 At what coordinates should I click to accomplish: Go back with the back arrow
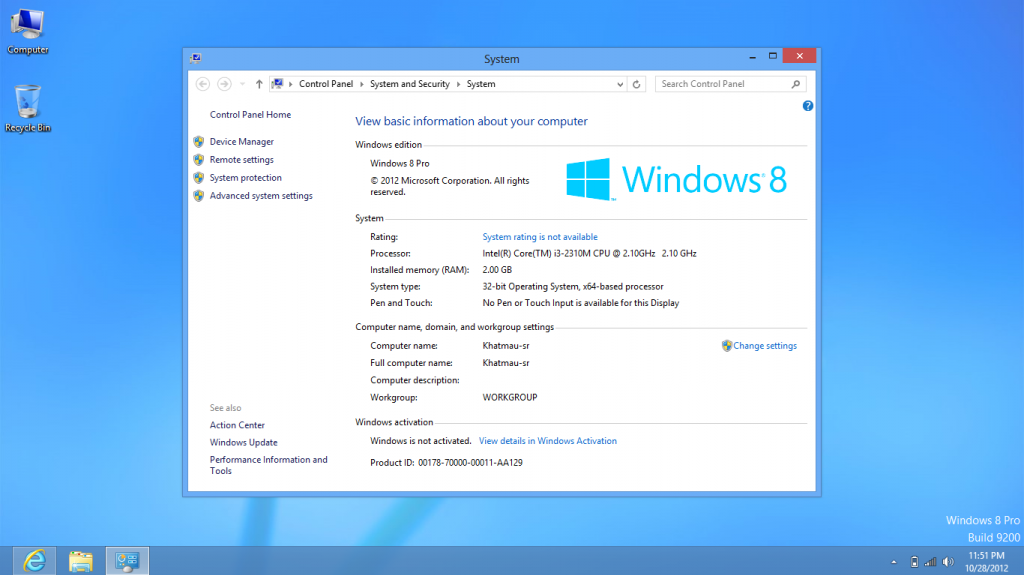[x=202, y=84]
